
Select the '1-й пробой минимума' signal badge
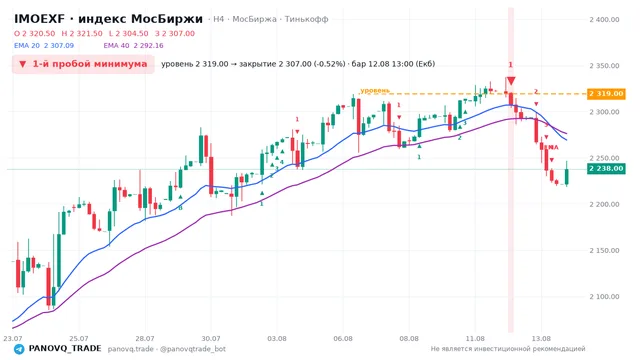tap(83, 64)
